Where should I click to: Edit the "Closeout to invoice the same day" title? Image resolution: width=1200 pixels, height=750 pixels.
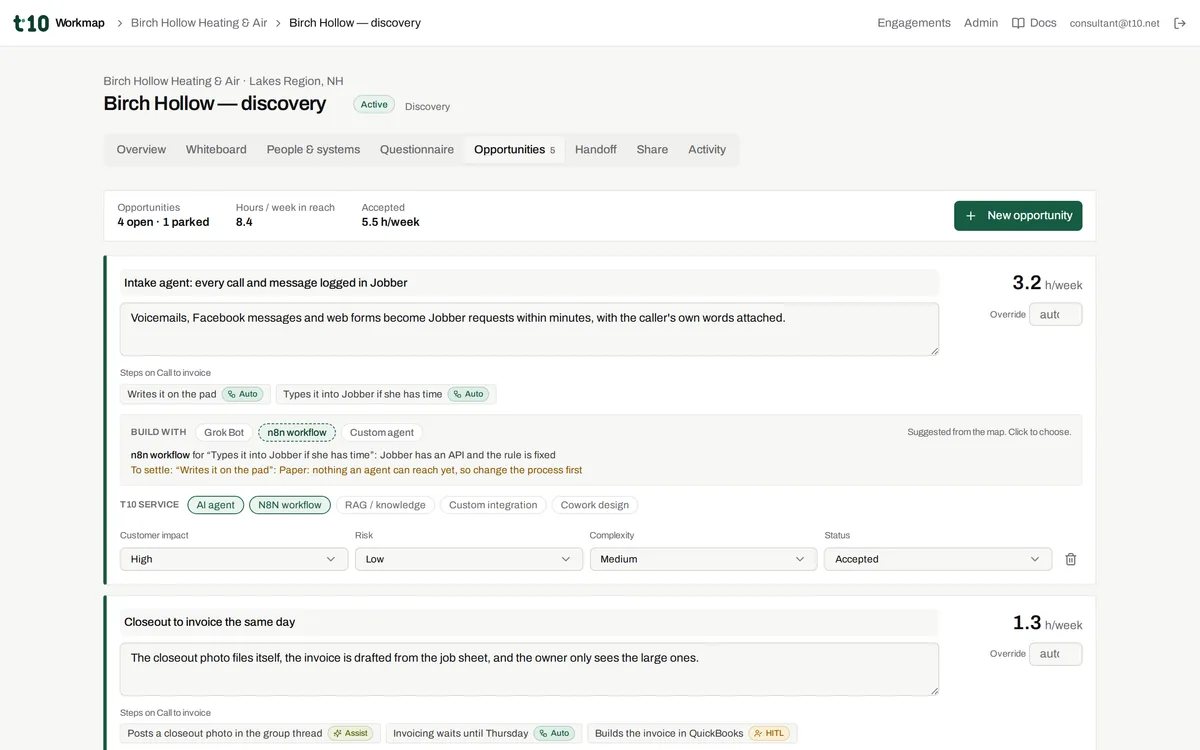pyautogui.click(x=529, y=622)
